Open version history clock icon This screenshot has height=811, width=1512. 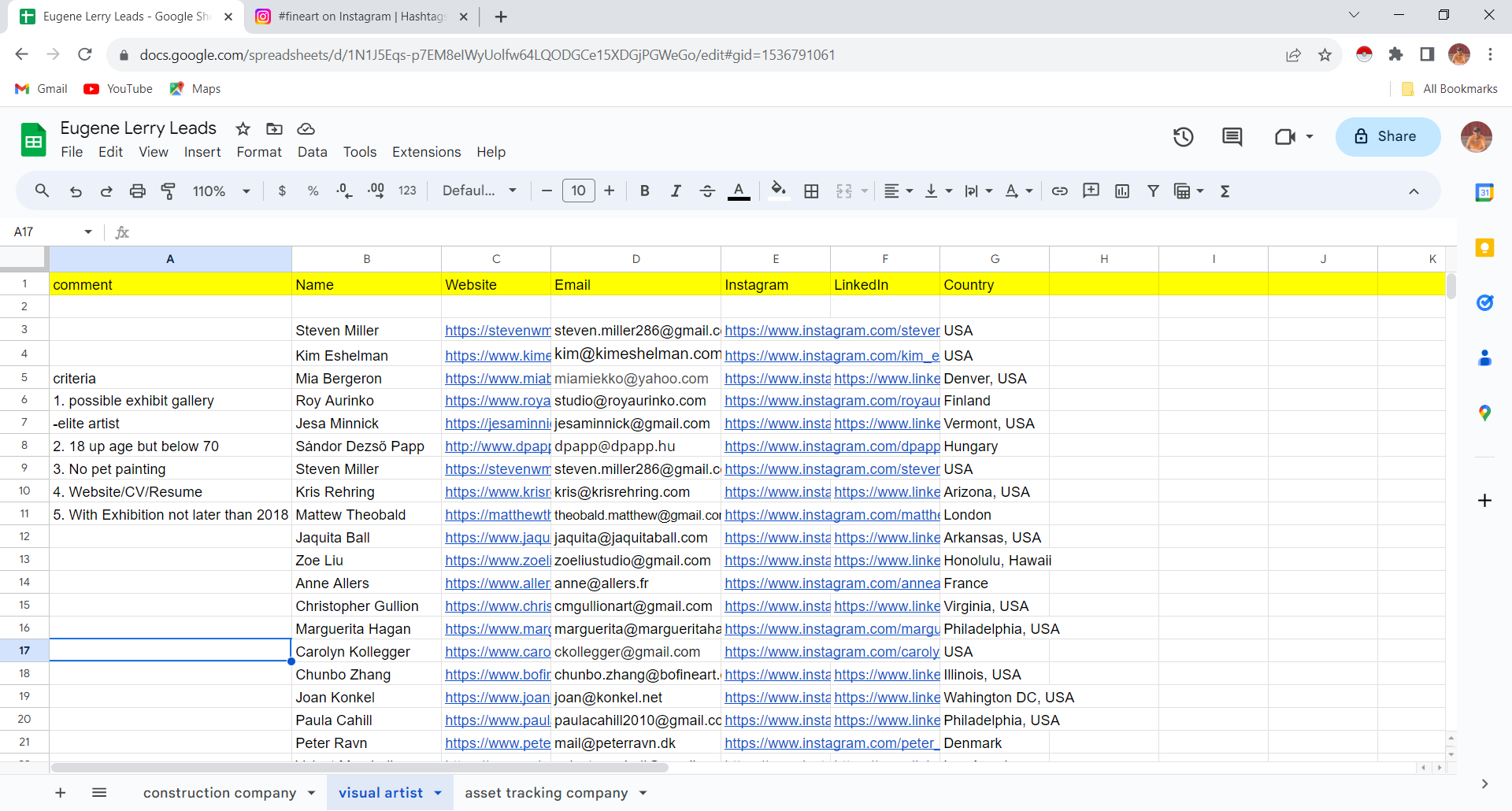tap(1183, 137)
